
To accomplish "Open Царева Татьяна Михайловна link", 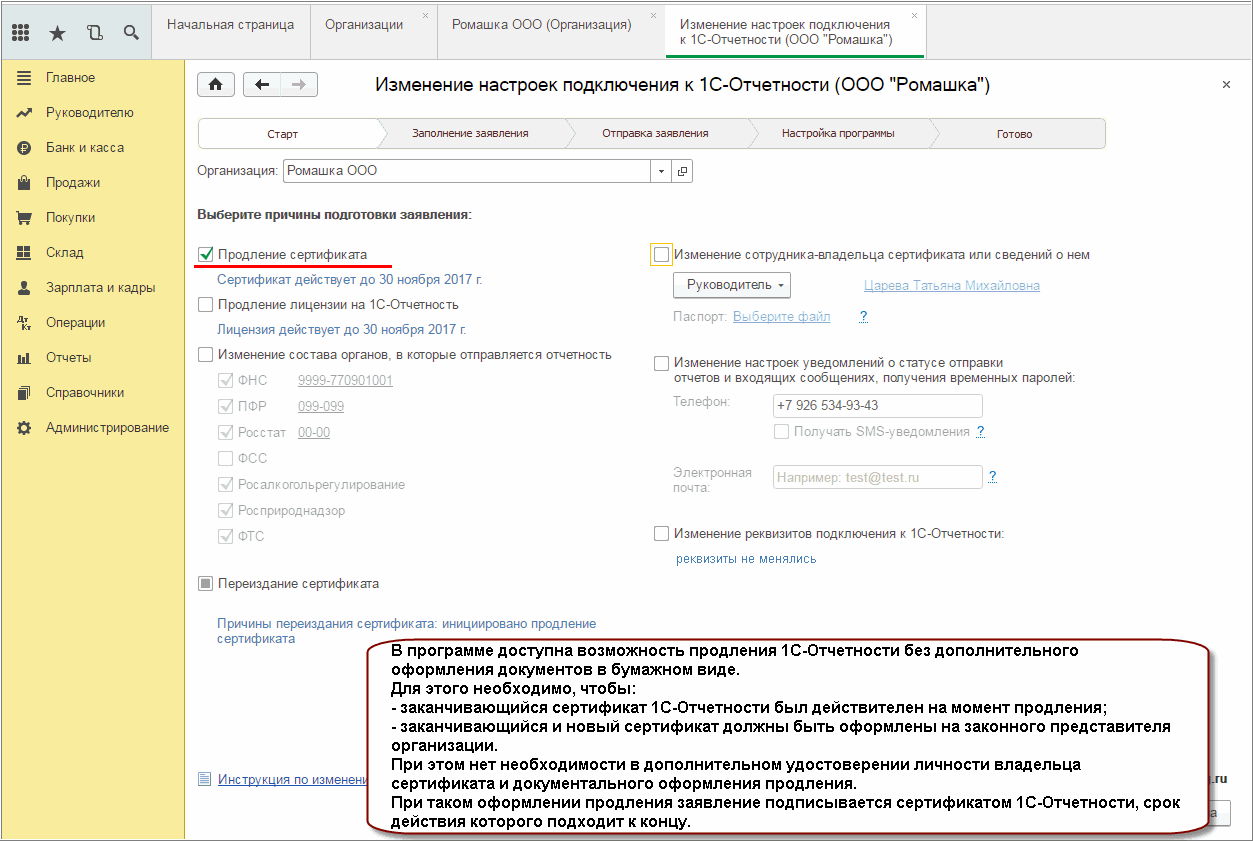I will [x=952, y=286].
